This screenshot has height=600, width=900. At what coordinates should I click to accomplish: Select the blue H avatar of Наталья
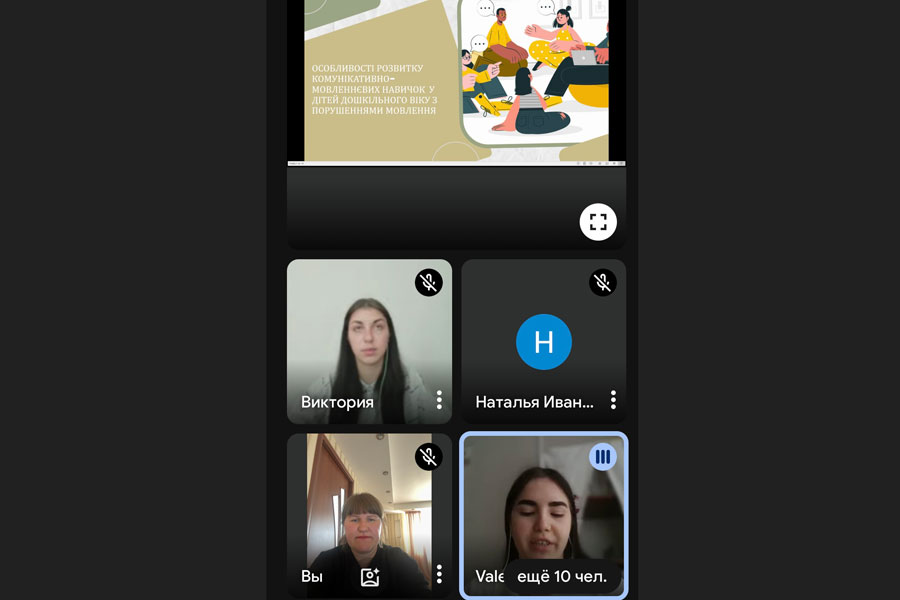(x=544, y=342)
